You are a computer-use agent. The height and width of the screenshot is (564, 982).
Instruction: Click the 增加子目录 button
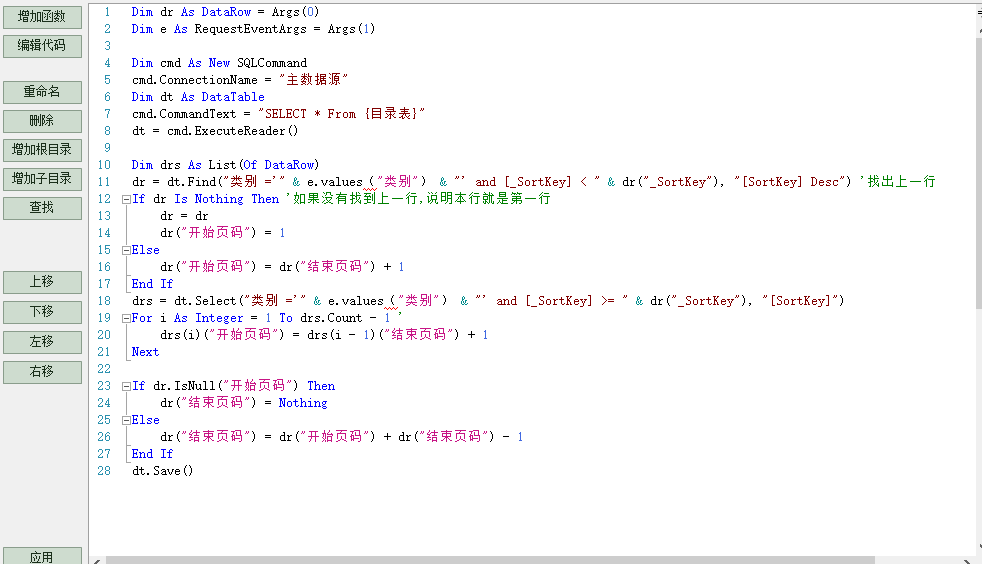[42, 179]
